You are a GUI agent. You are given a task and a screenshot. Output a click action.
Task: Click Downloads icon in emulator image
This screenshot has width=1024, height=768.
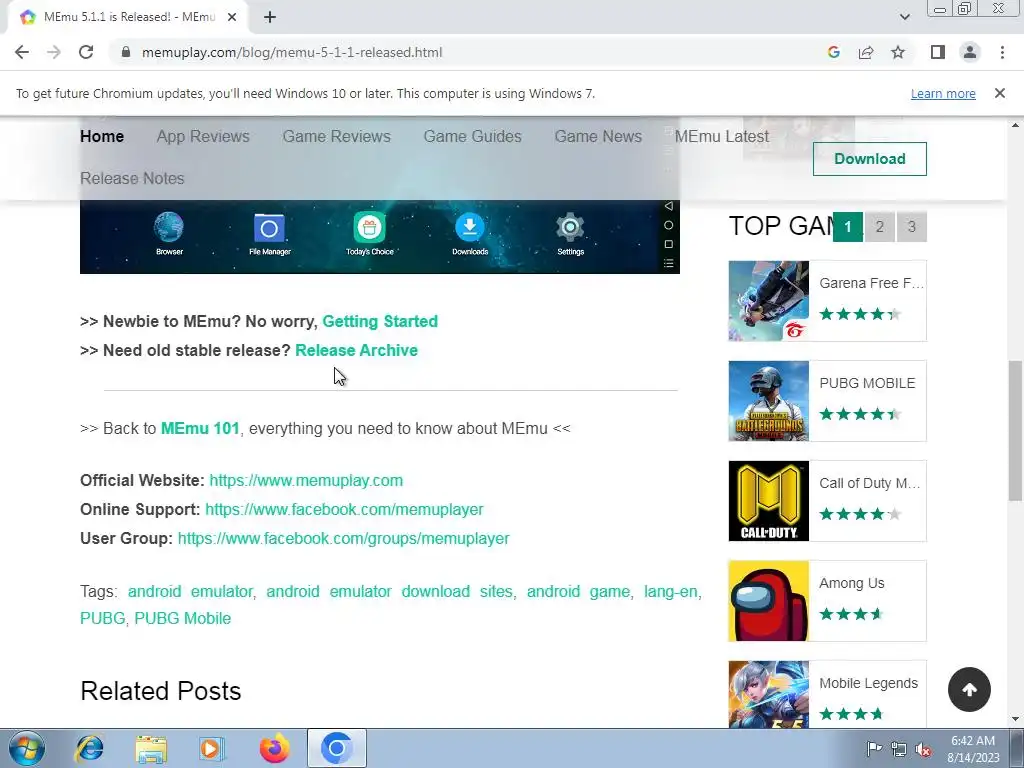click(470, 233)
